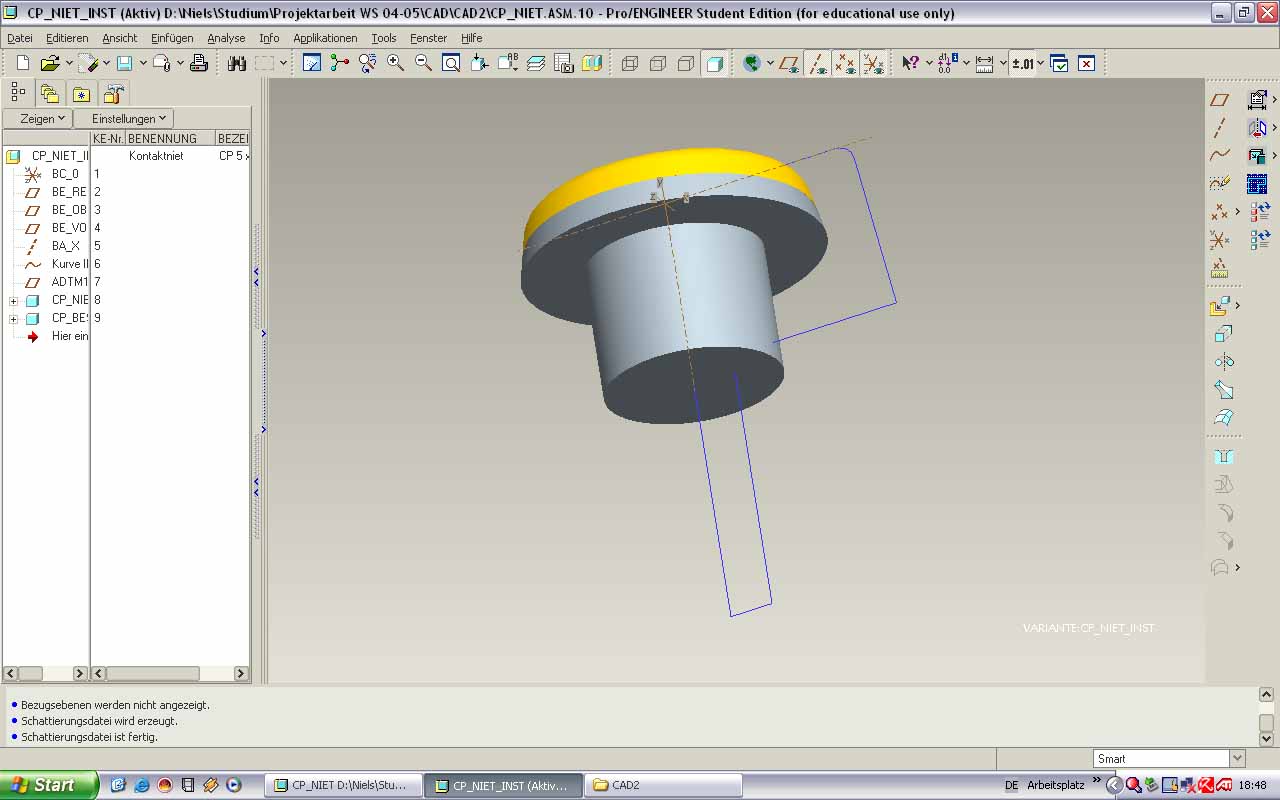This screenshot has height=800, width=1280.
Task: Click the binoculars search tool
Action: [x=237, y=63]
